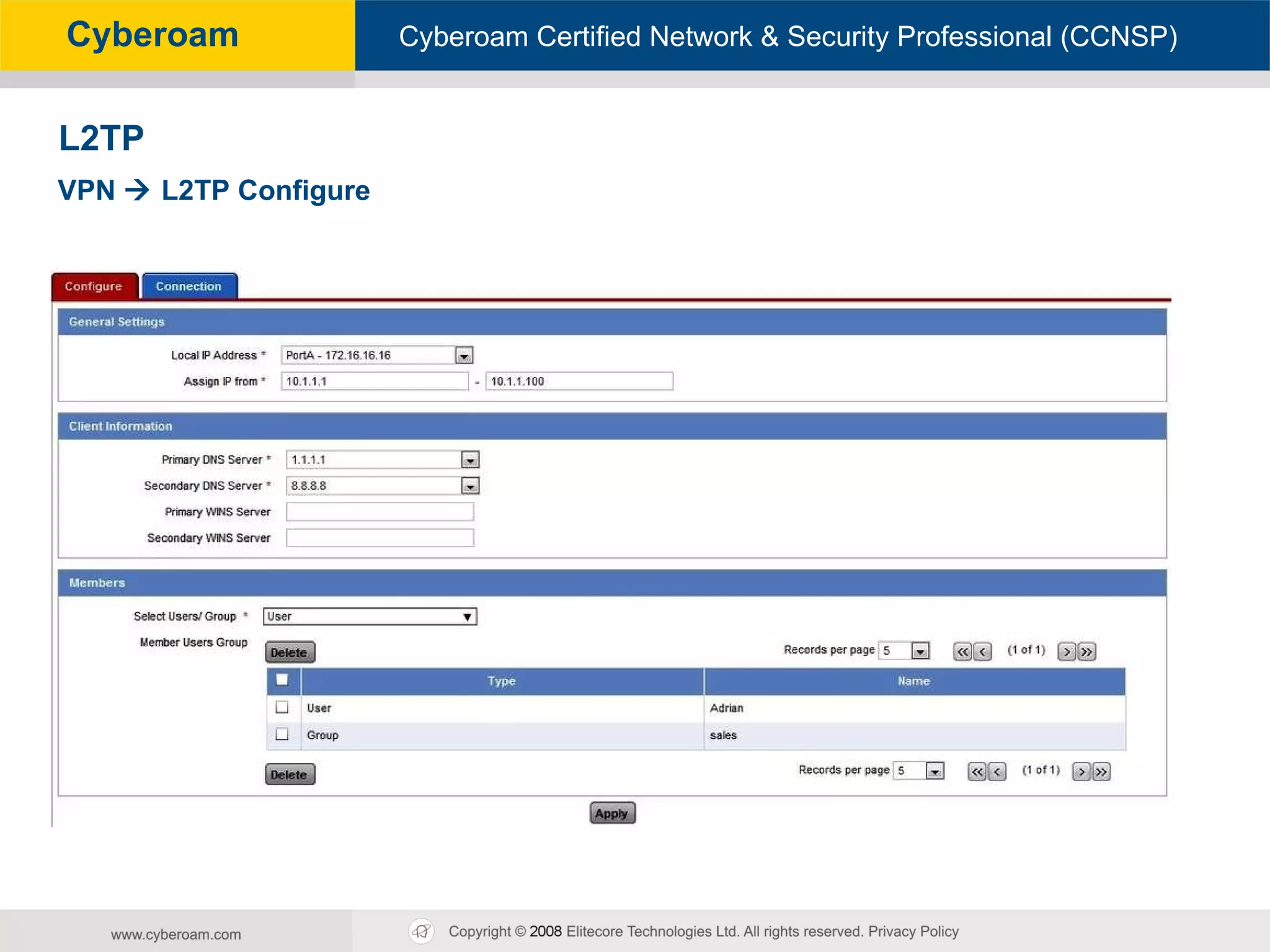Check the box for Group sales row
This screenshot has width=1270, height=952.
[x=282, y=734]
